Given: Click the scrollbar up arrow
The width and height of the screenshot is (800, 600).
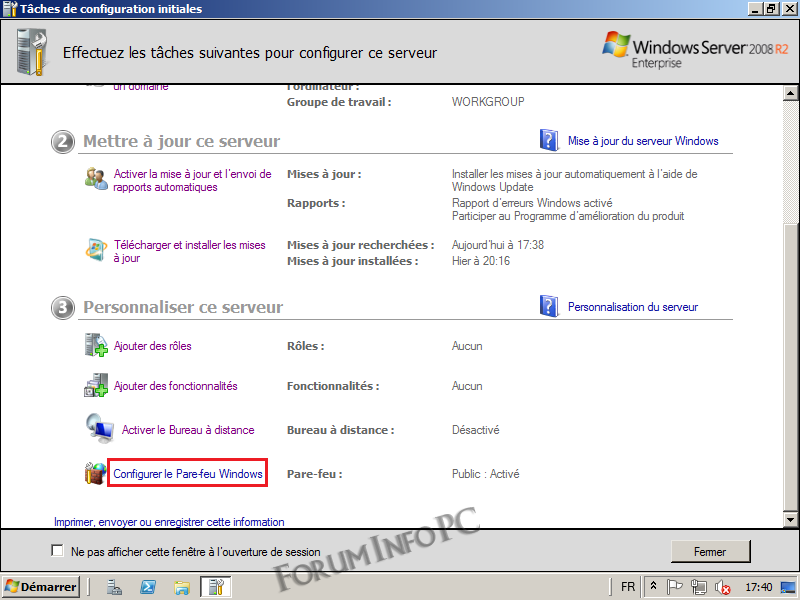Looking at the screenshot, I should (x=790, y=93).
